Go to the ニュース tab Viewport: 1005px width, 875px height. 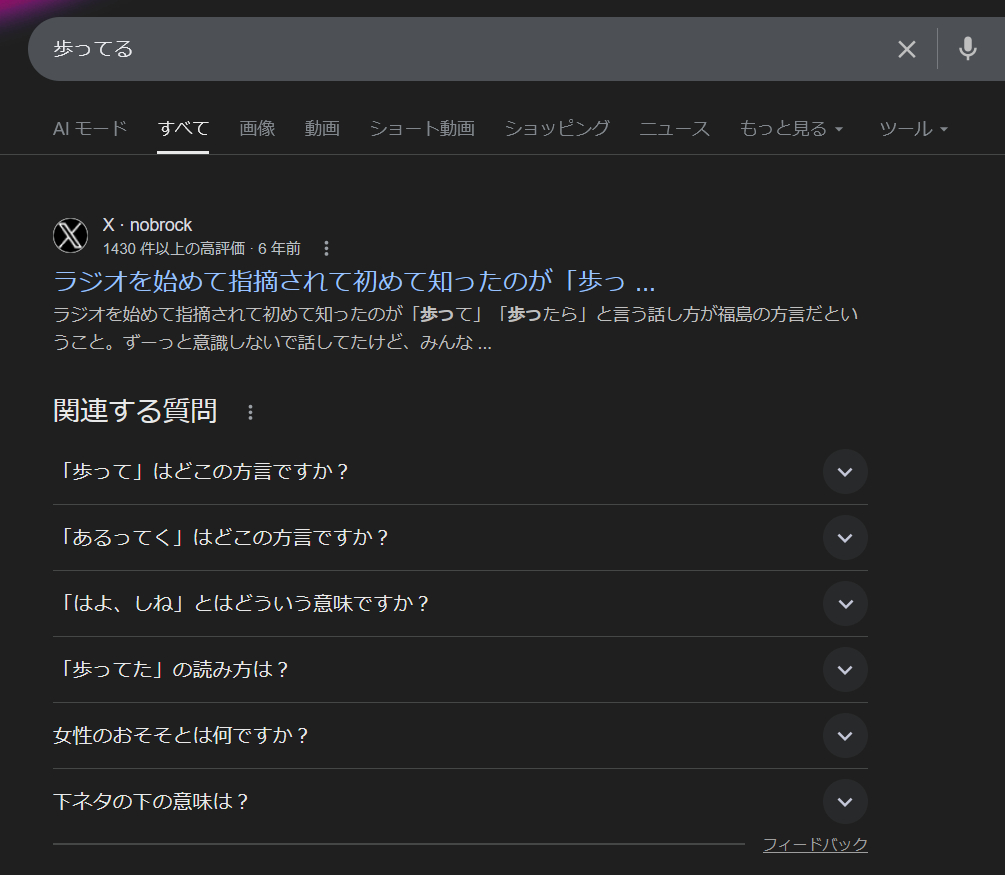pos(674,128)
